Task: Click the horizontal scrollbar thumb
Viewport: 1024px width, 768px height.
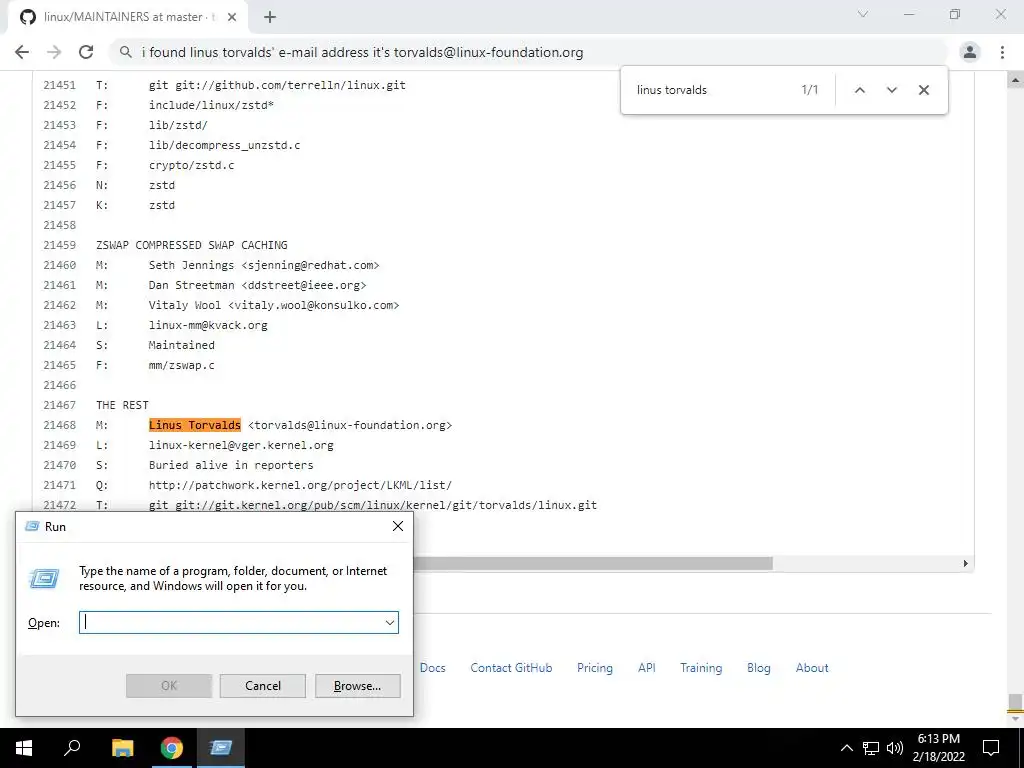Action: [593, 564]
